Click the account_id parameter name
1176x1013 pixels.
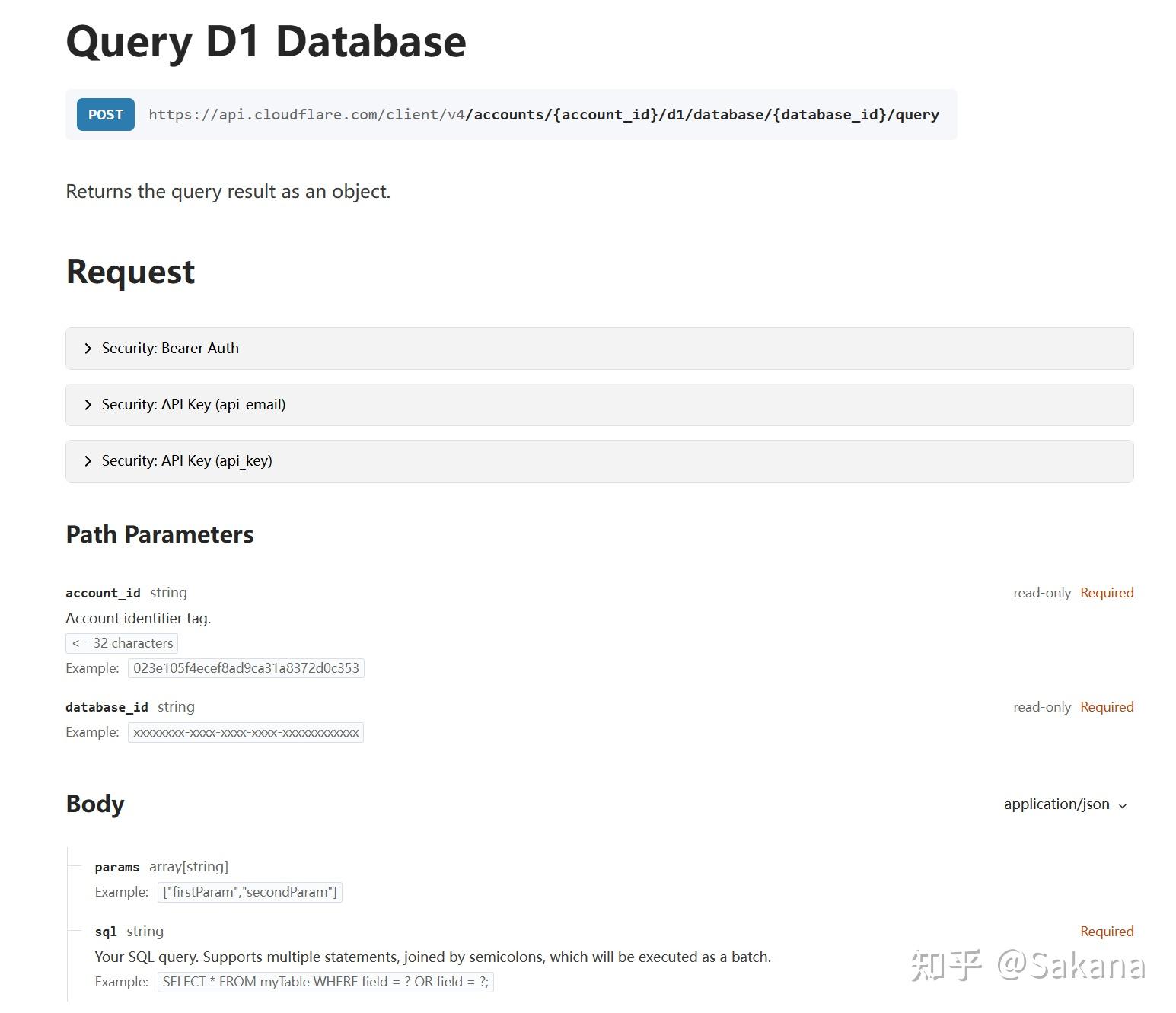(103, 592)
